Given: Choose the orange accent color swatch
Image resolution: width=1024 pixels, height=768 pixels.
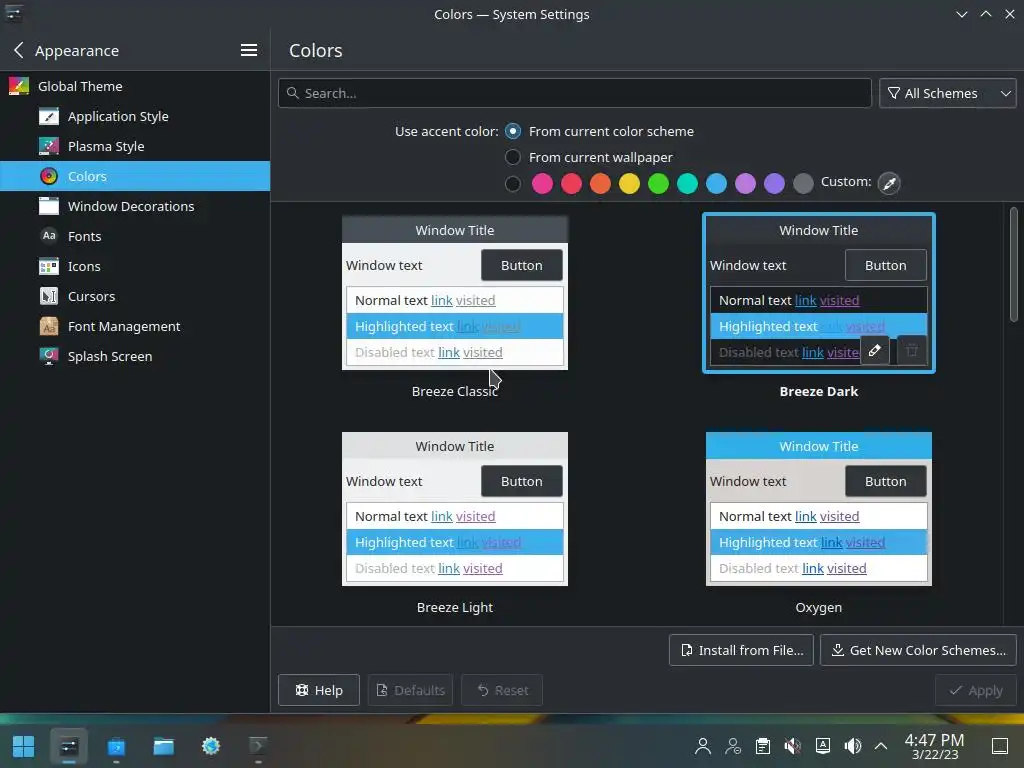Looking at the screenshot, I should coord(600,184).
